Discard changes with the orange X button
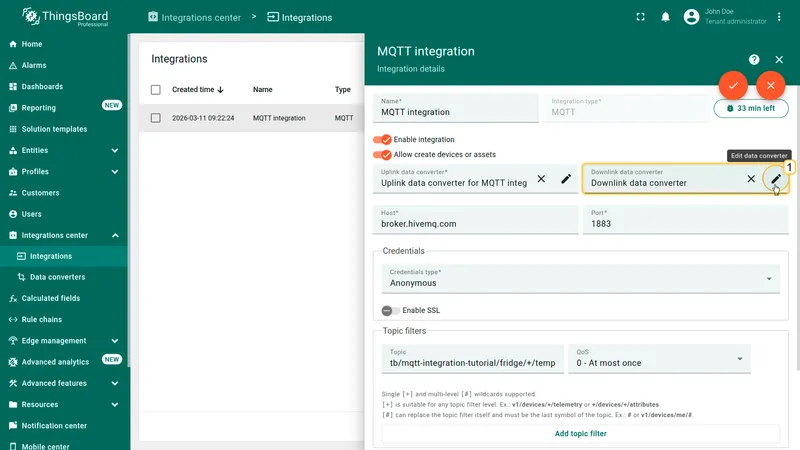Screen dimensions: 800x450 [770, 85]
